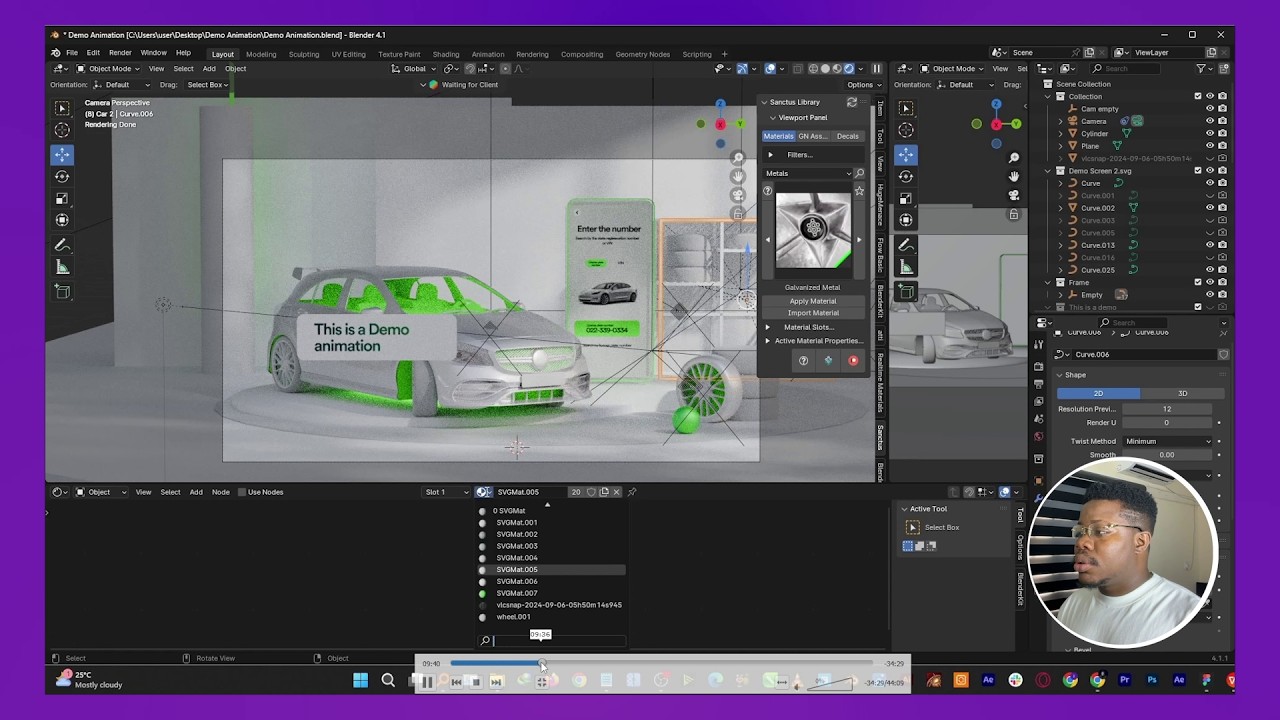Open the weather widget showing Mostly cloudy
This screenshot has height=720, width=1280.
point(90,680)
